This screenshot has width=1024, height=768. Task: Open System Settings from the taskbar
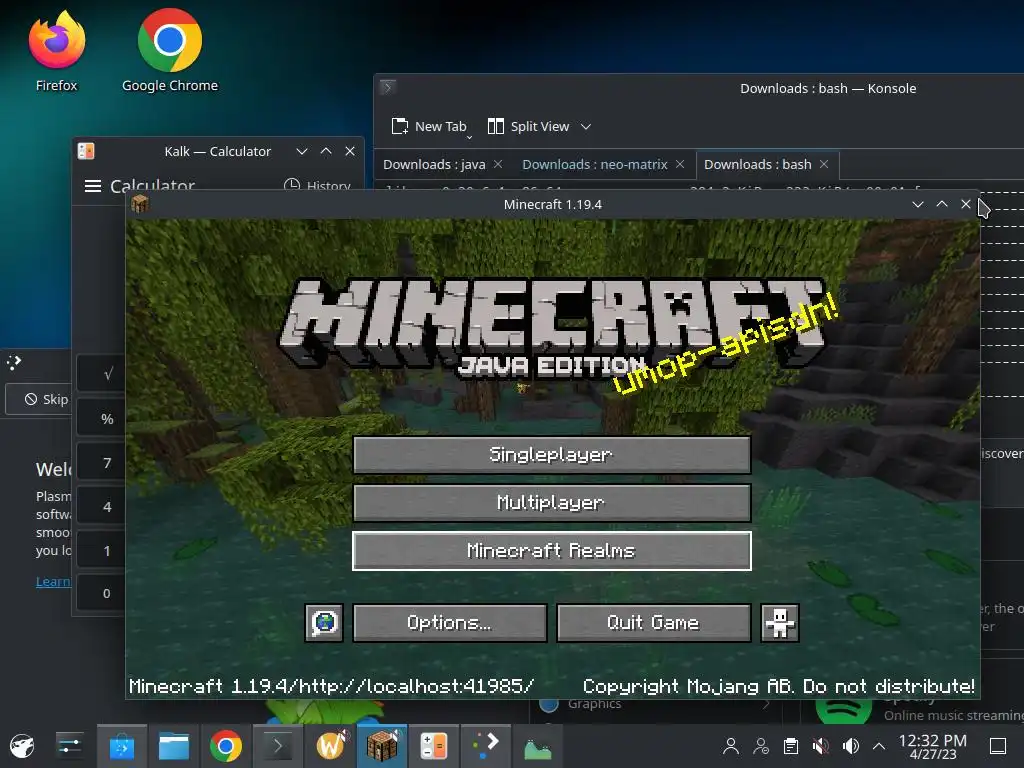pyautogui.click(x=69, y=746)
